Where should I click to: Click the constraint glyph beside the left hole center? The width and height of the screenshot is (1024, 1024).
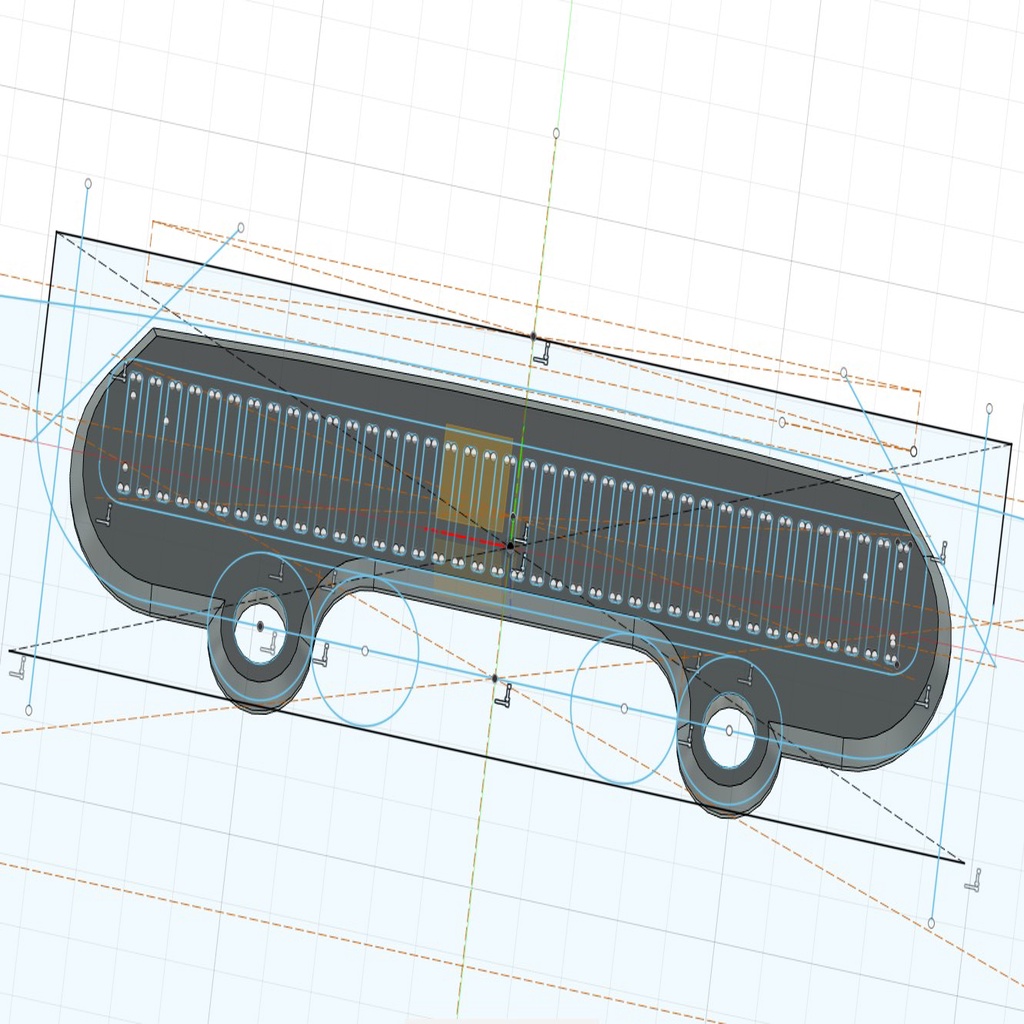(269, 644)
